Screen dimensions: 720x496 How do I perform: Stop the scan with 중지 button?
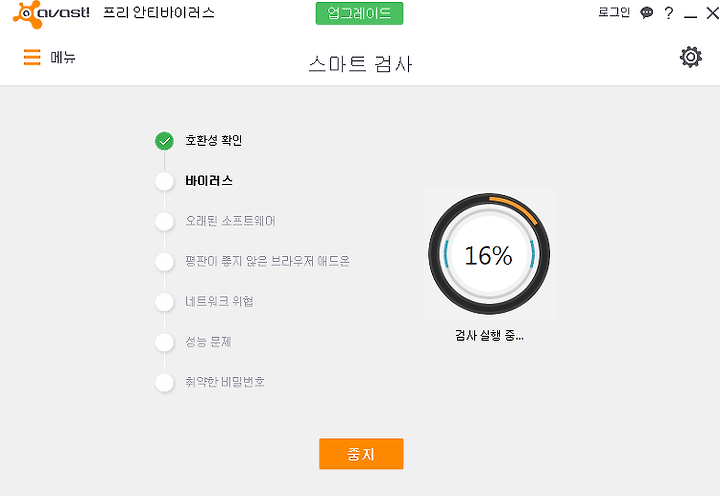tap(361, 454)
